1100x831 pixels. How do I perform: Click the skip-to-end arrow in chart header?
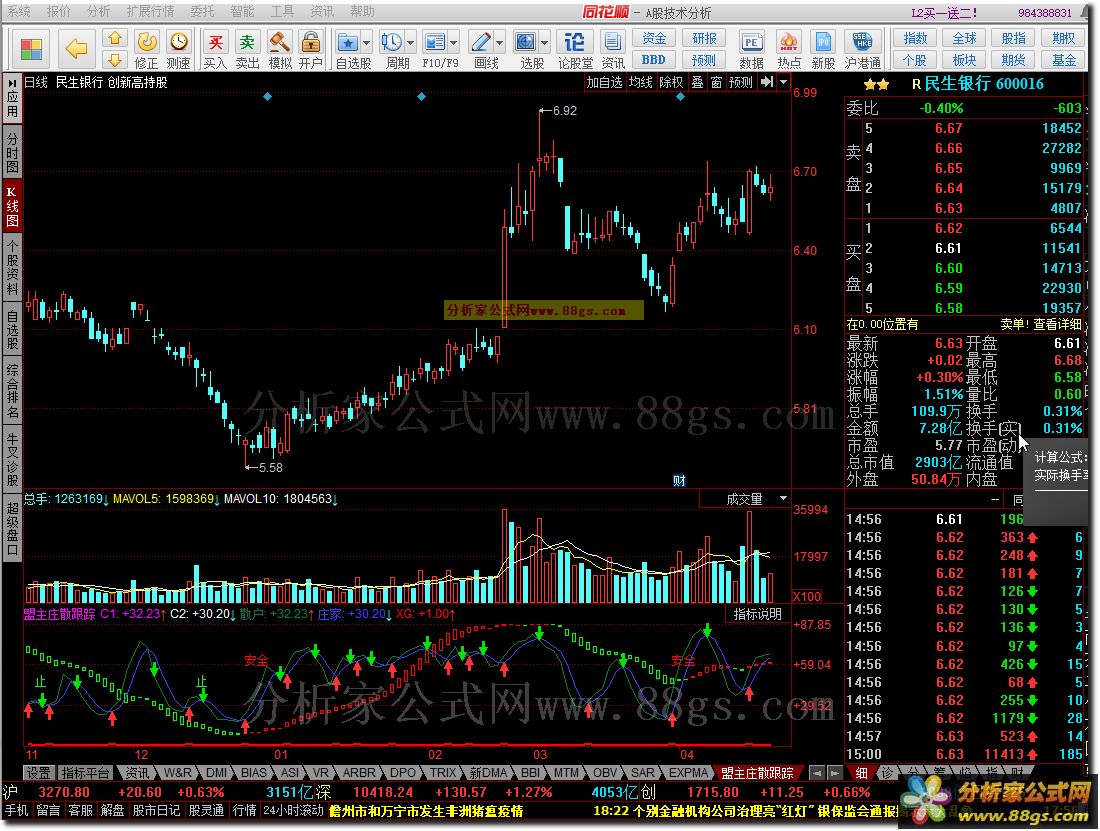tap(767, 82)
